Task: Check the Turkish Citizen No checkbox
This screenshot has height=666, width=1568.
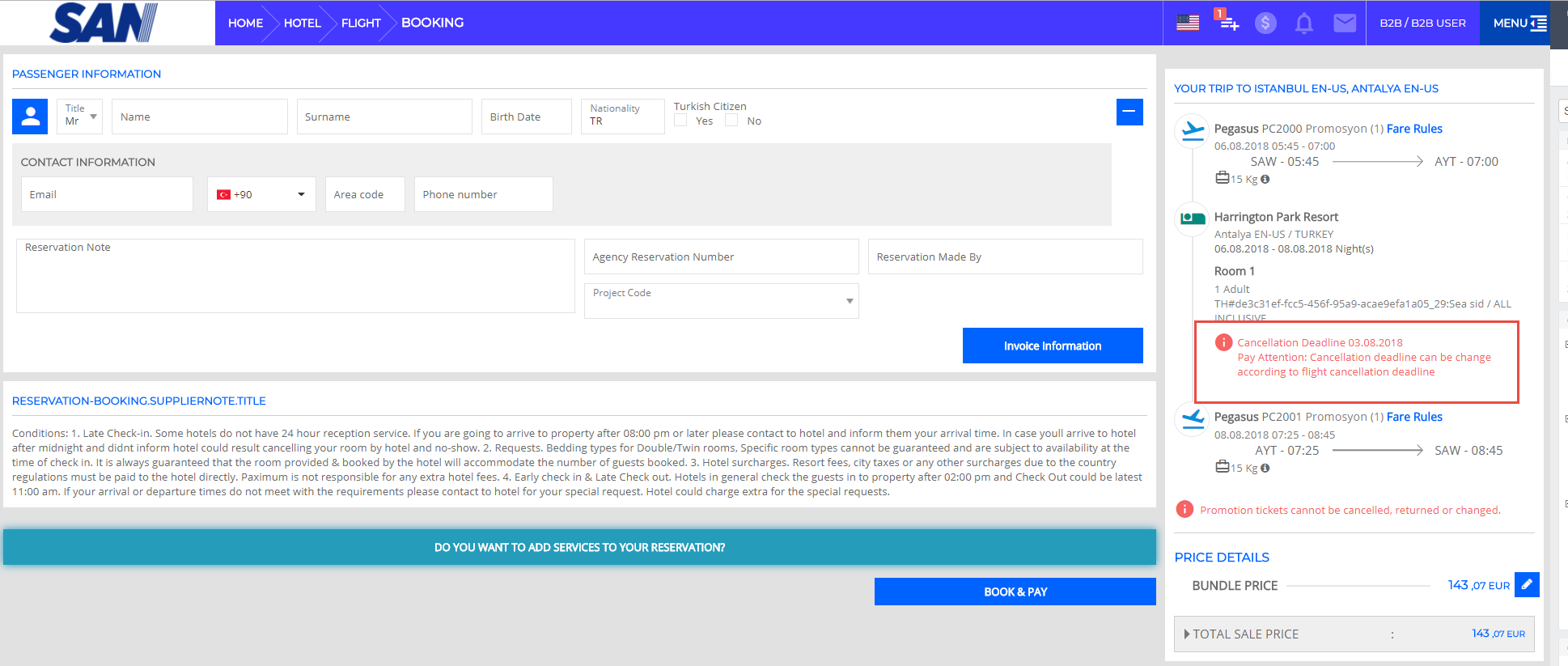Action: (x=731, y=121)
